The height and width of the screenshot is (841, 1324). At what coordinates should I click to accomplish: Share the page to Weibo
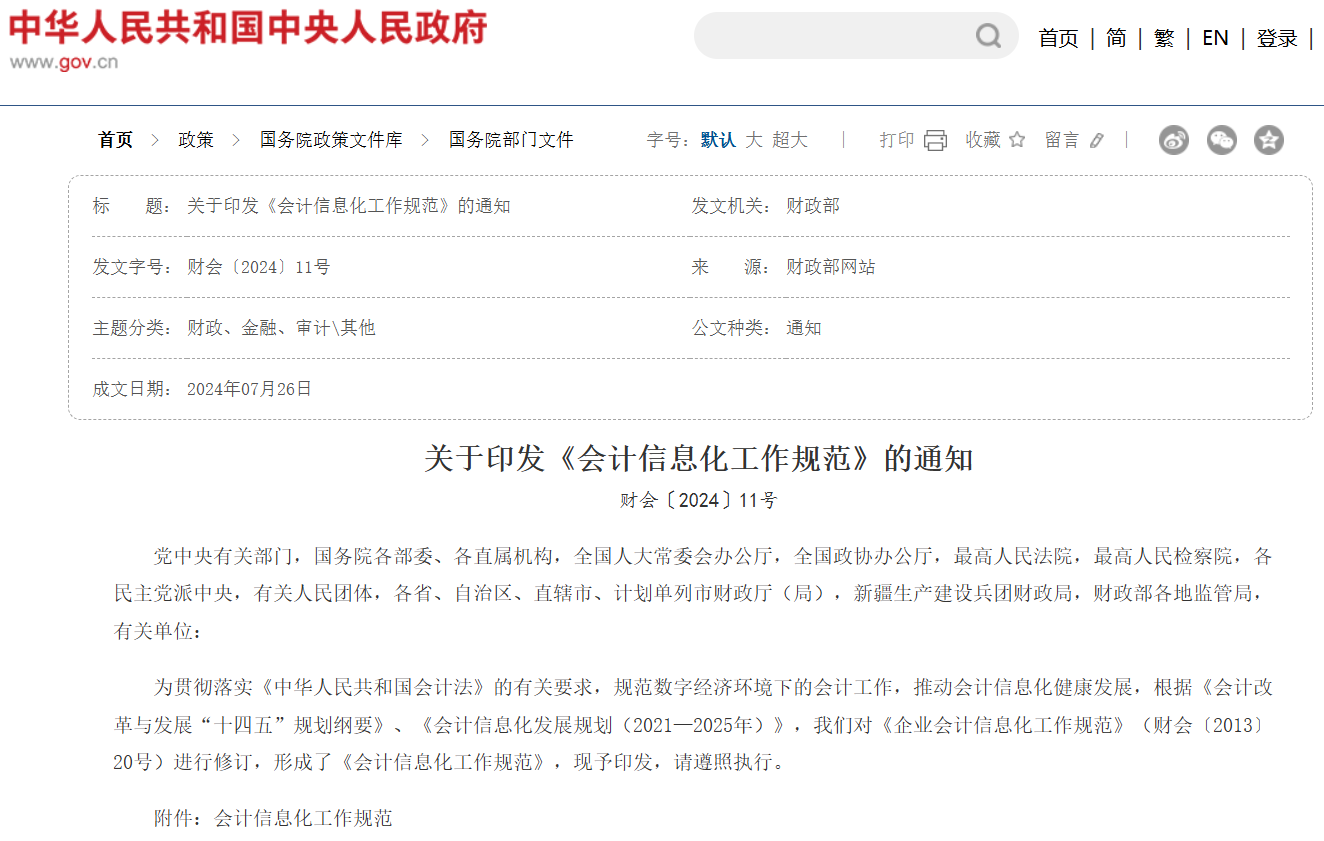[1174, 140]
